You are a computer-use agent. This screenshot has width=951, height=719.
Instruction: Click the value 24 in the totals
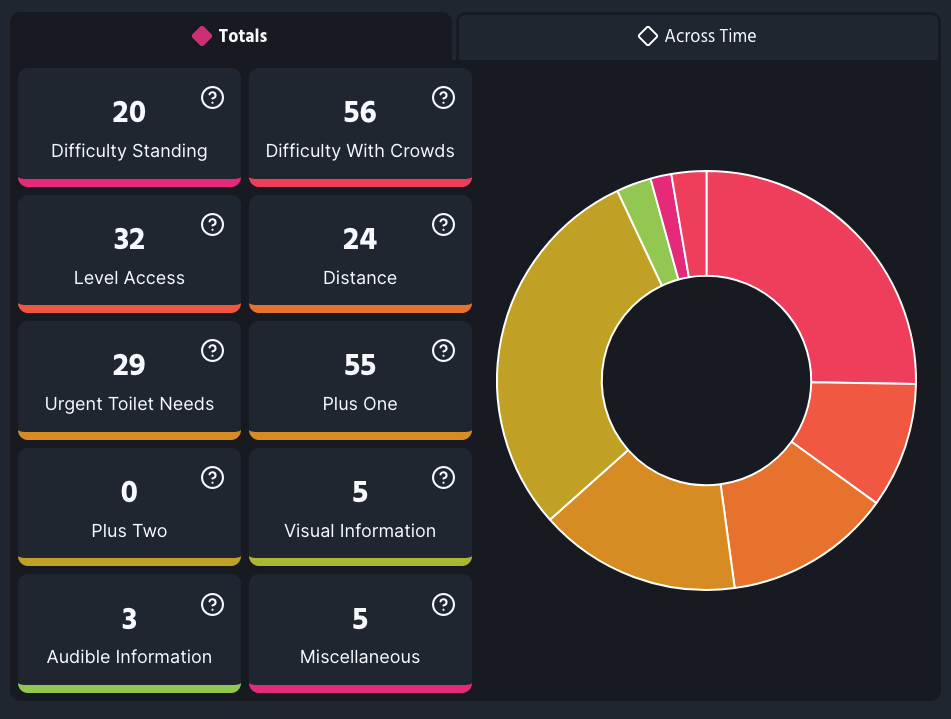pos(360,239)
